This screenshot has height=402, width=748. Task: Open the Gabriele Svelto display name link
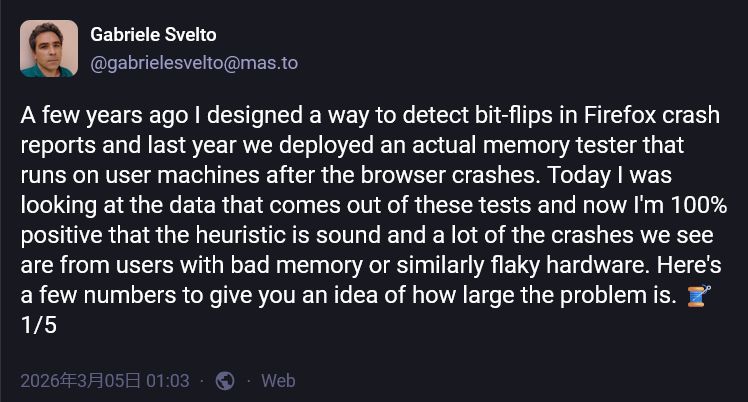(x=153, y=35)
